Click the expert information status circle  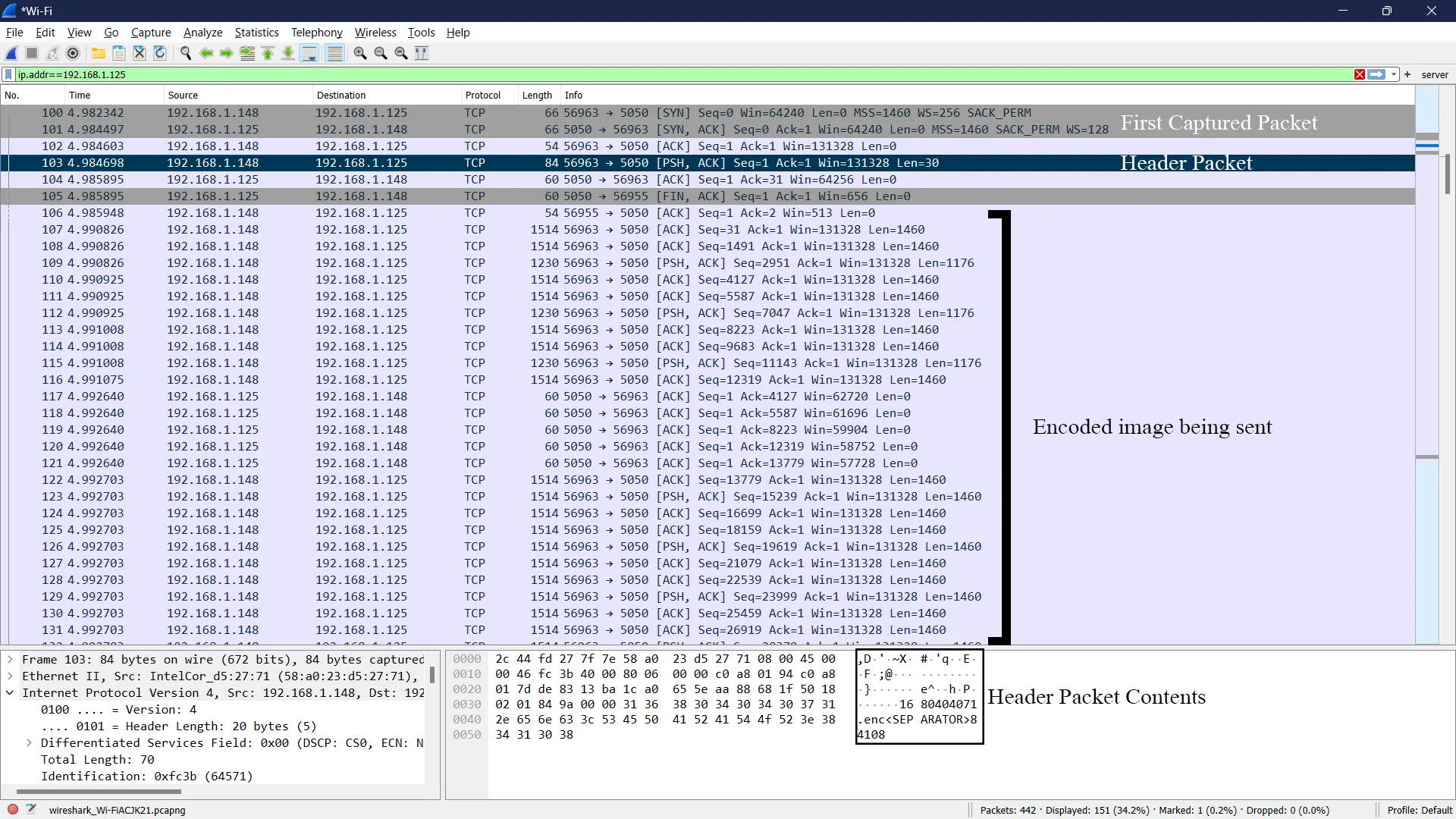13,809
